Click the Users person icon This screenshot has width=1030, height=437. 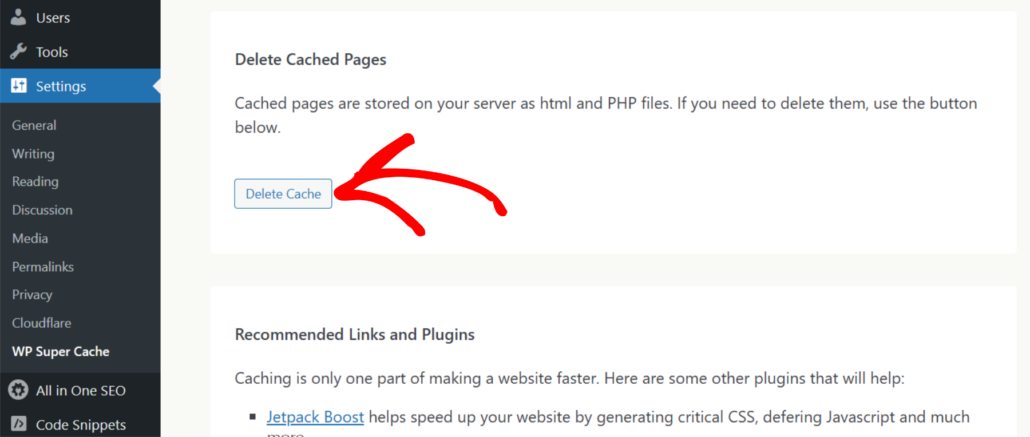19,18
